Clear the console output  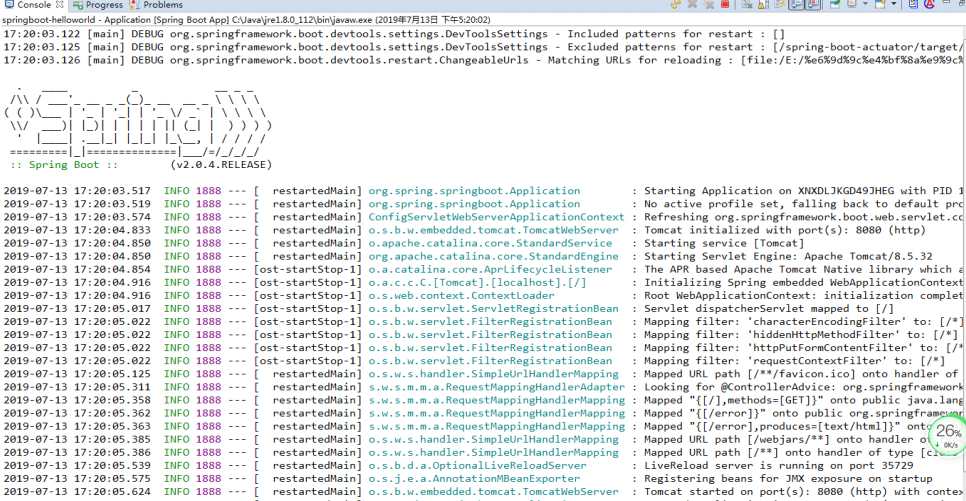tap(747, 4)
